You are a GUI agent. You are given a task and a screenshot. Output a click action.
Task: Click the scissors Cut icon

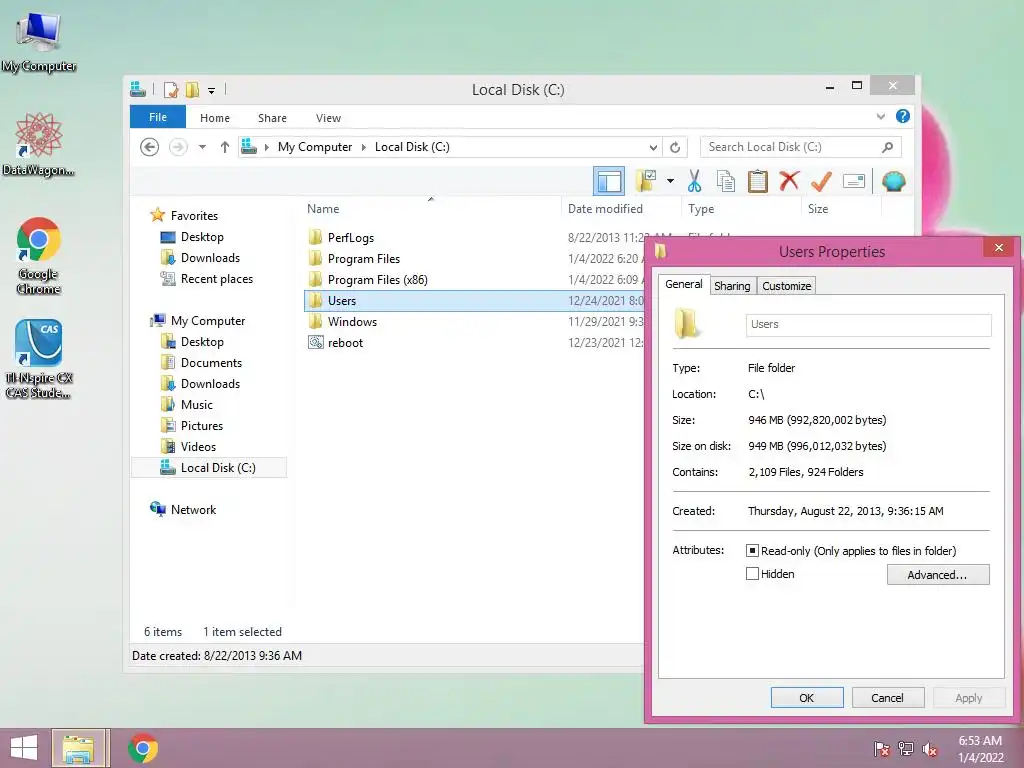click(x=694, y=181)
